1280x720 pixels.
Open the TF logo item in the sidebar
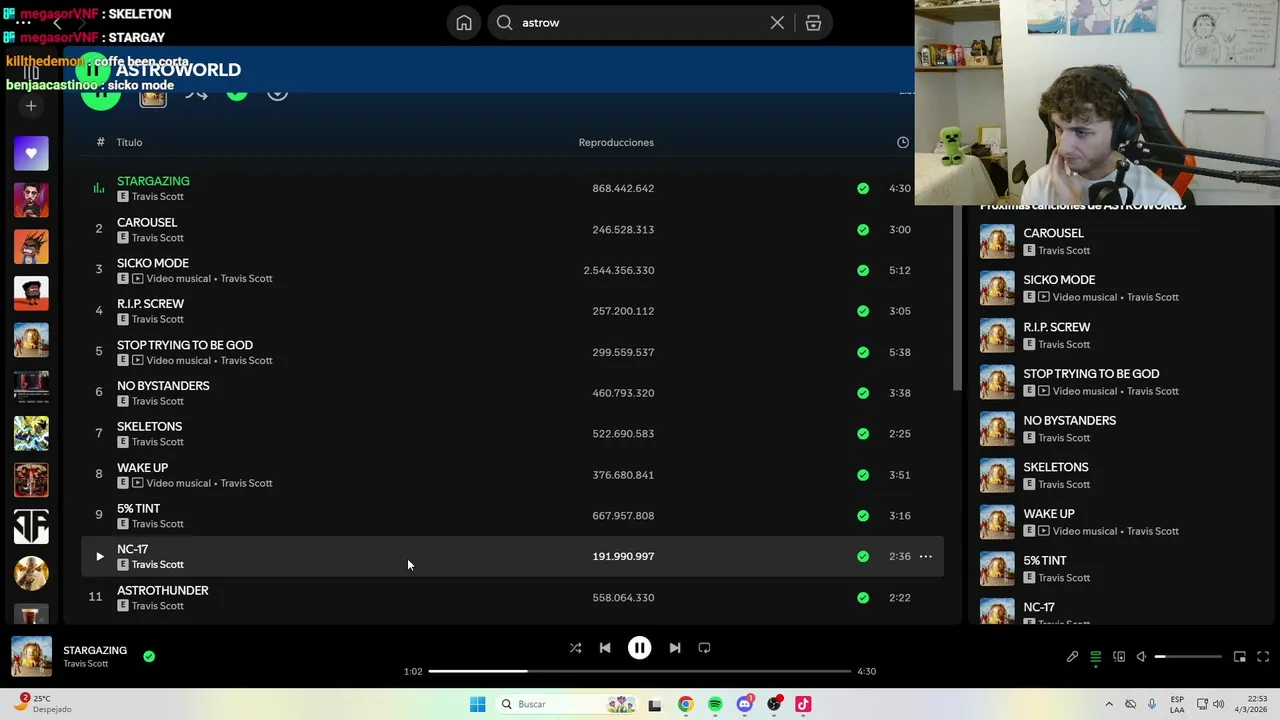(31, 527)
